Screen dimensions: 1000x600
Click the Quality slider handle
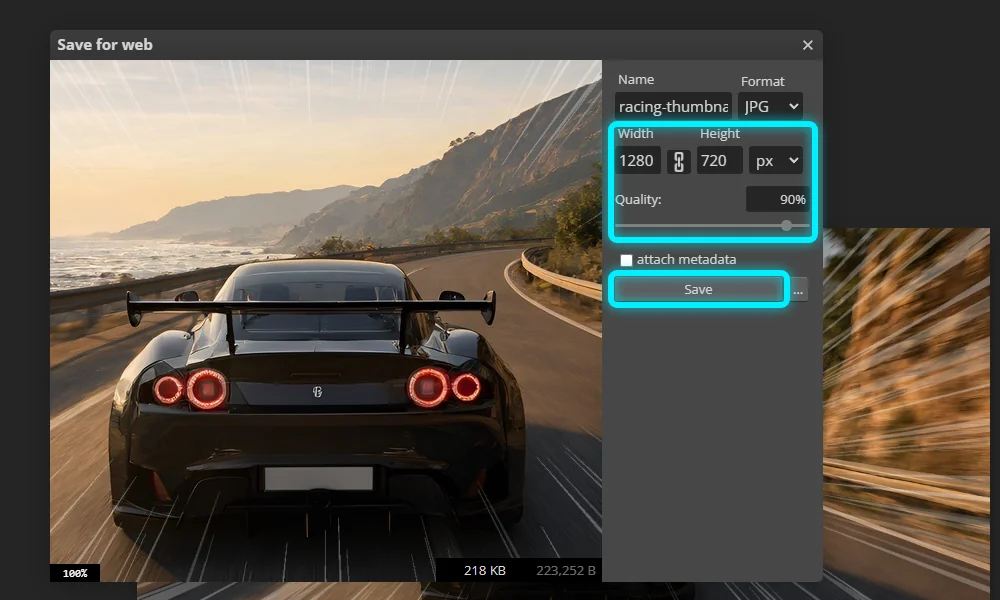tap(786, 225)
